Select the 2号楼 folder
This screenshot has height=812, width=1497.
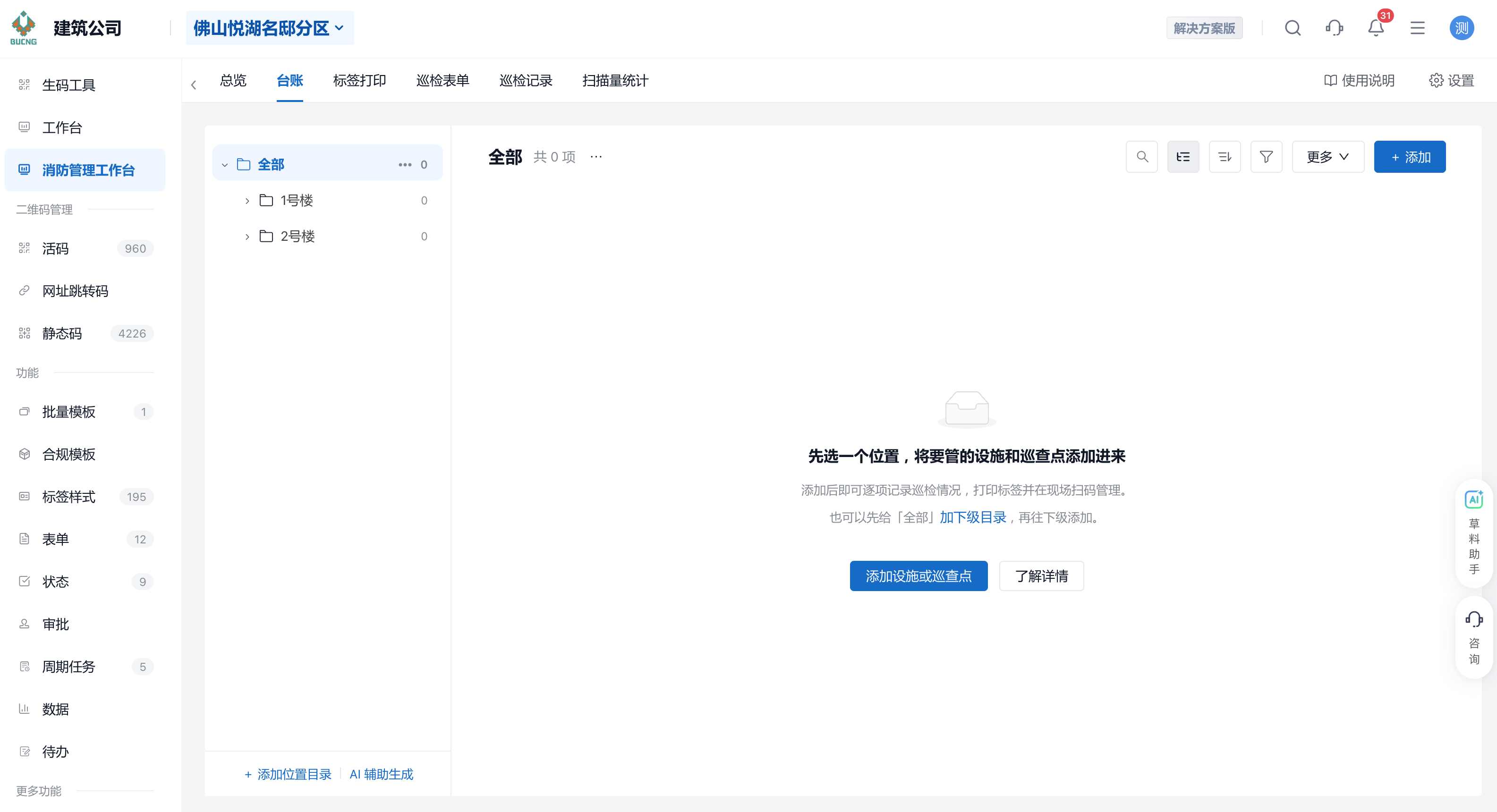point(328,237)
